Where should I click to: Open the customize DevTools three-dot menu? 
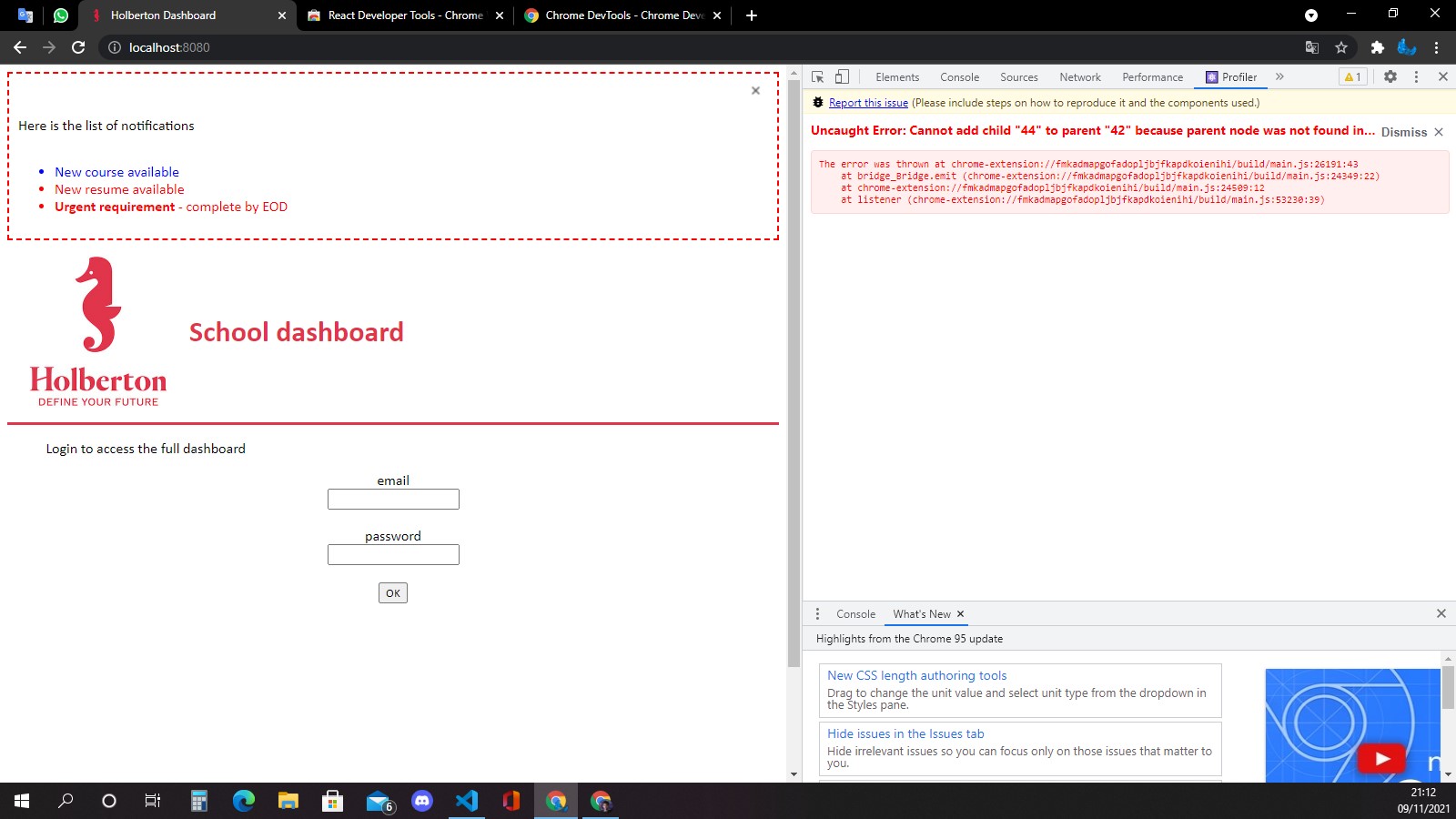1417,76
